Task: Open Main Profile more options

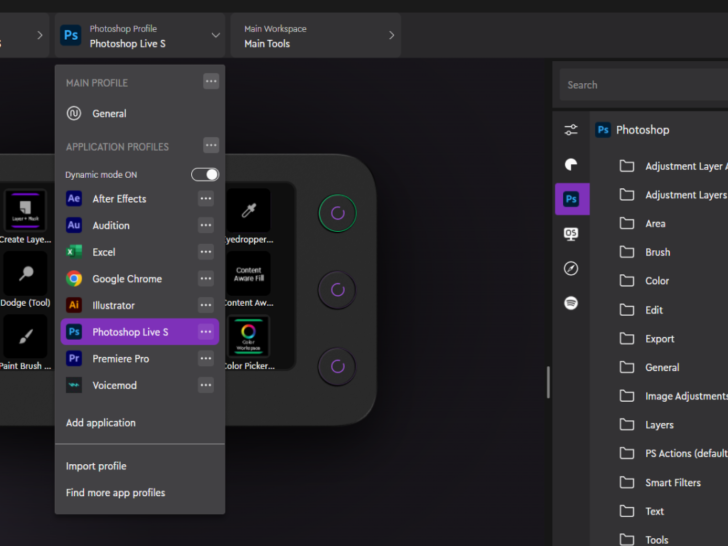Action: (211, 82)
